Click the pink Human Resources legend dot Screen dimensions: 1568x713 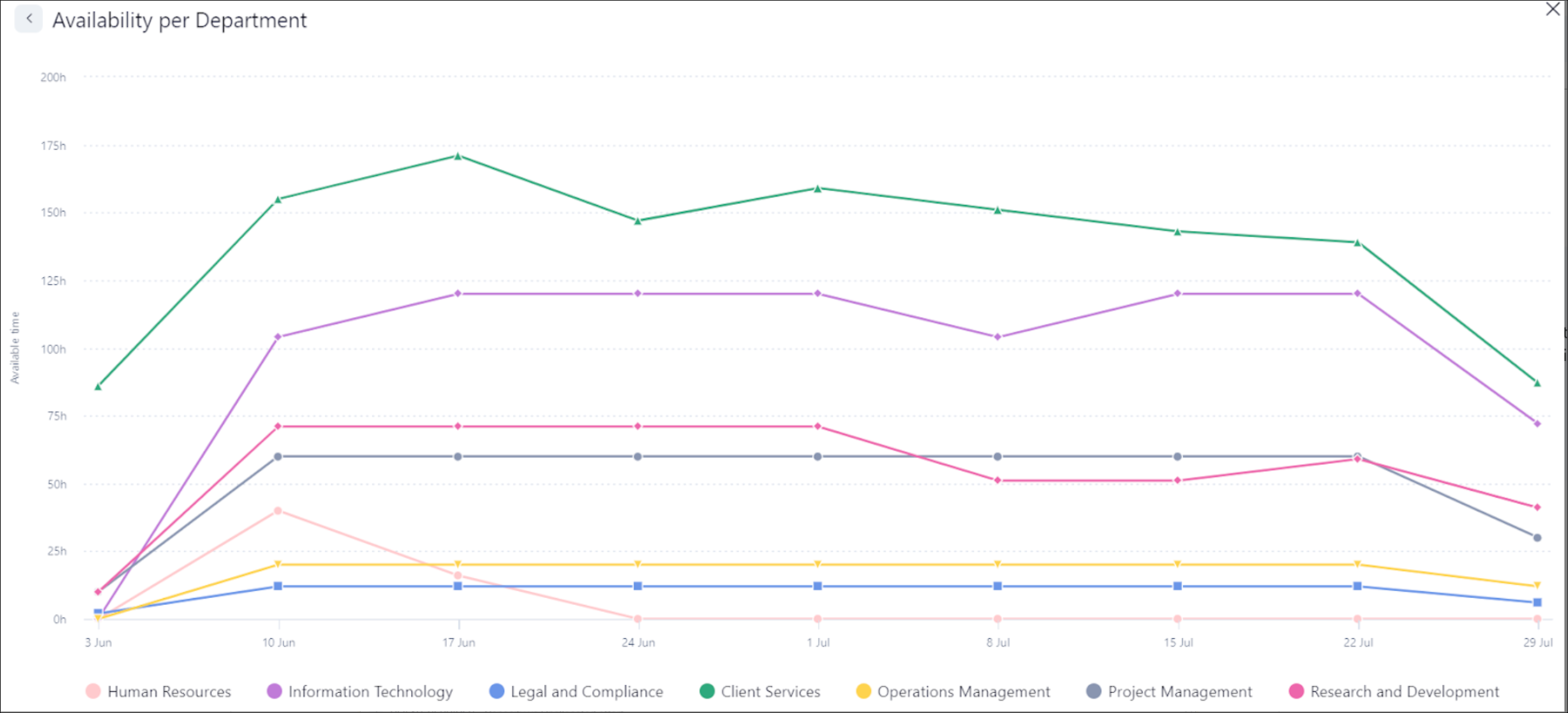click(x=91, y=691)
